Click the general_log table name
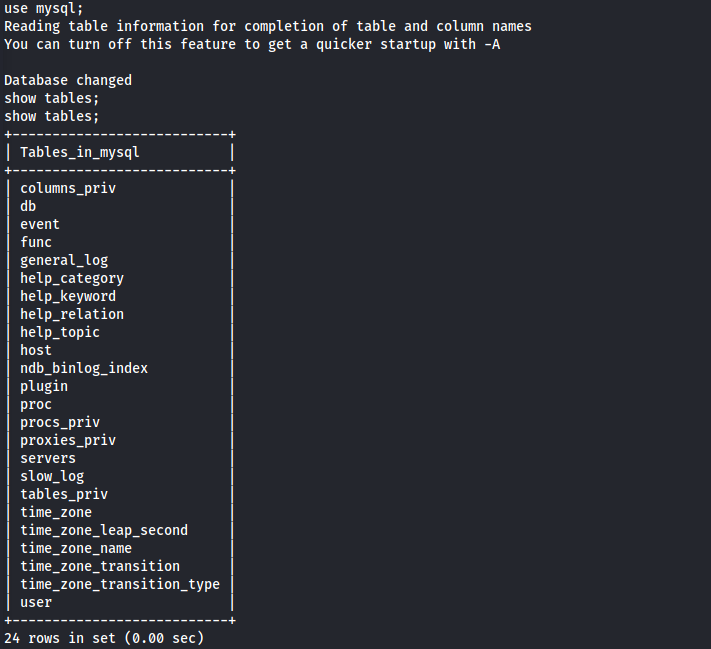The width and height of the screenshot is (711, 649). pyautogui.click(x=64, y=260)
